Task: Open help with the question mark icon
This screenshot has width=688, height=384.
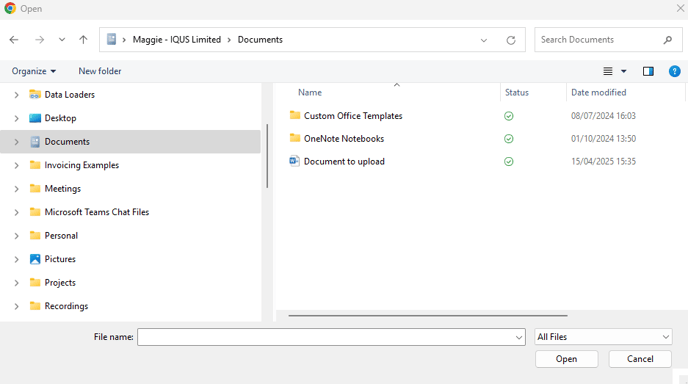Action: (x=674, y=71)
